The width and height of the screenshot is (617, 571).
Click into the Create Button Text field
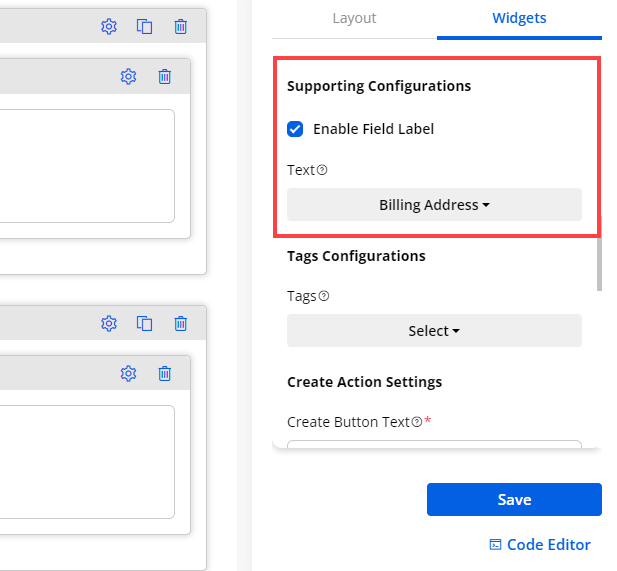pyautogui.click(x=434, y=447)
